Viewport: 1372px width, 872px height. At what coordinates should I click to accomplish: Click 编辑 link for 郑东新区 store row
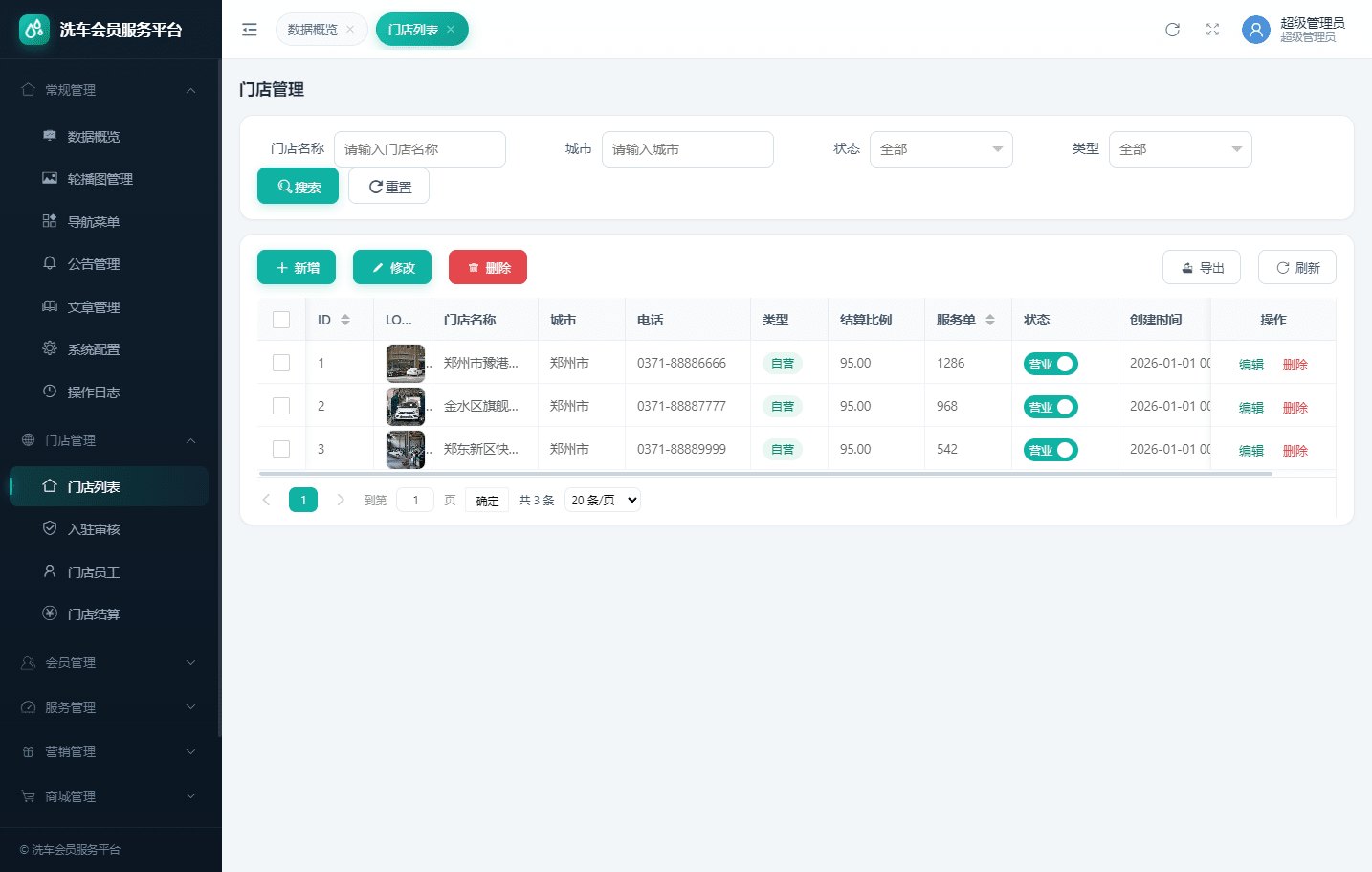coord(1251,451)
